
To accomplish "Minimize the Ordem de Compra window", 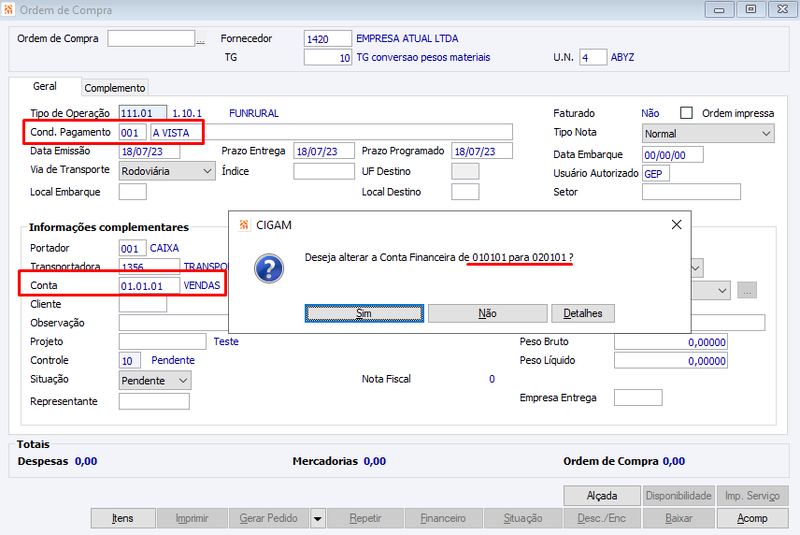I will (x=719, y=10).
